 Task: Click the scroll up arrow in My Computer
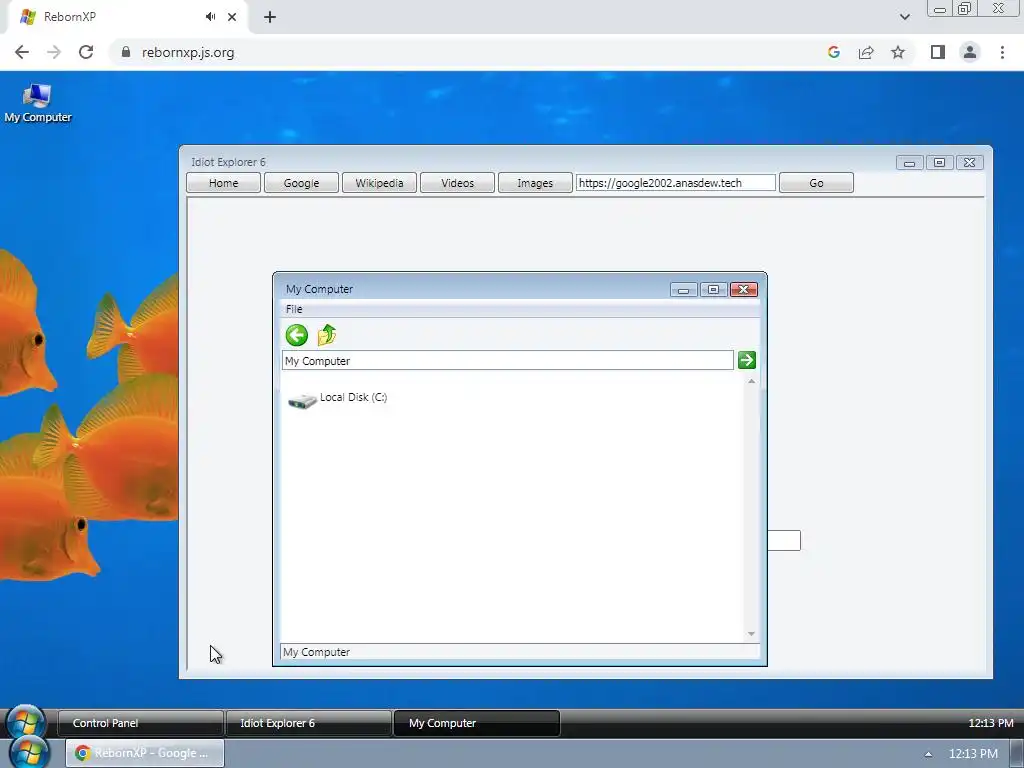(x=752, y=381)
